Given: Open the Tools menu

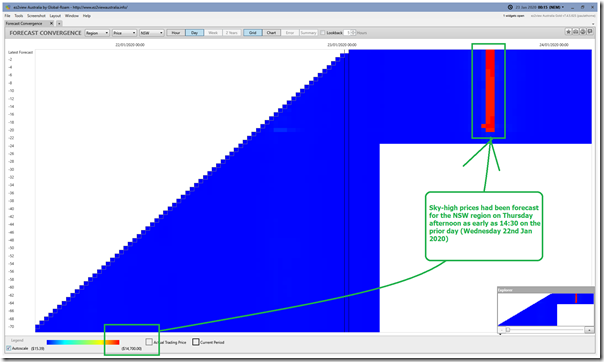Looking at the screenshot, I should coord(18,16).
